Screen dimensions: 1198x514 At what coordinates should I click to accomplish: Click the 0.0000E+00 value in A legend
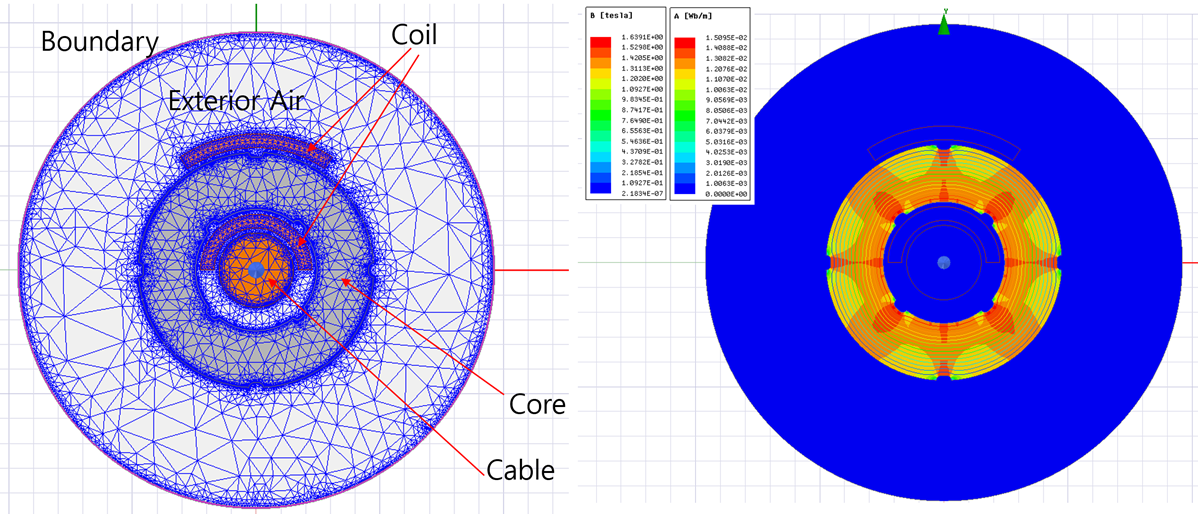725,195
